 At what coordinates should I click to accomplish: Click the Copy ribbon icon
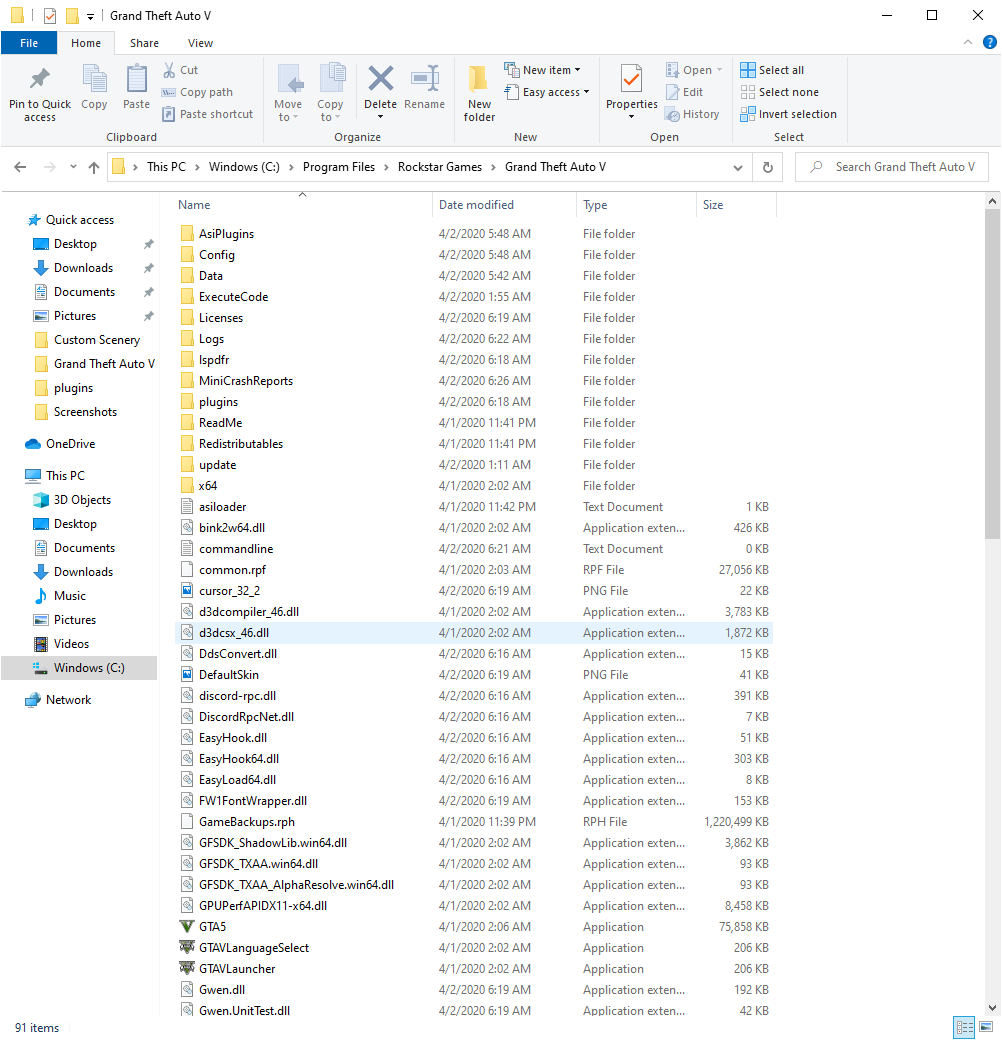[x=94, y=80]
